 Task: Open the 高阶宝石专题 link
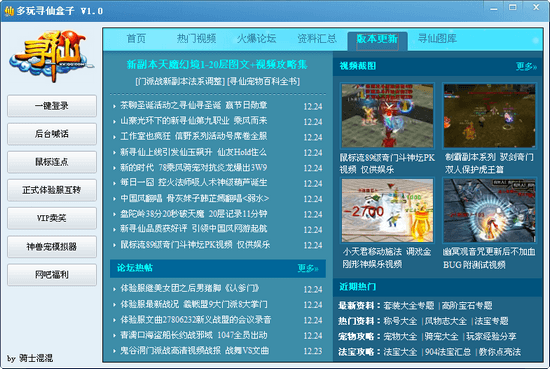467,306
